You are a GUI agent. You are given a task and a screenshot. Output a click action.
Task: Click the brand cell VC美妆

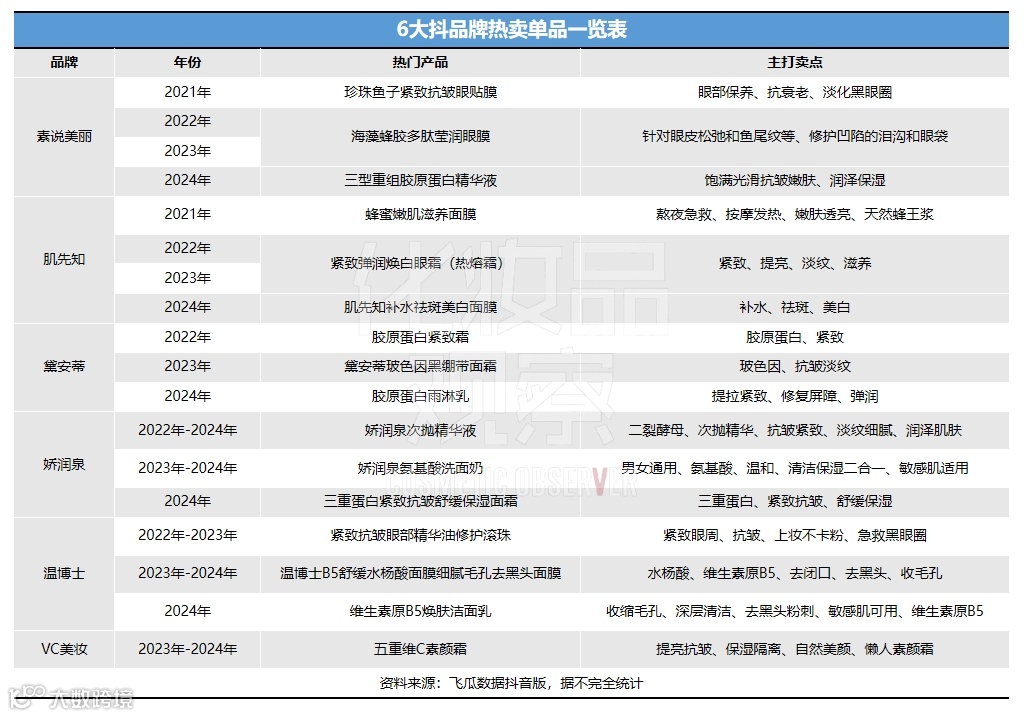pos(64,649)
